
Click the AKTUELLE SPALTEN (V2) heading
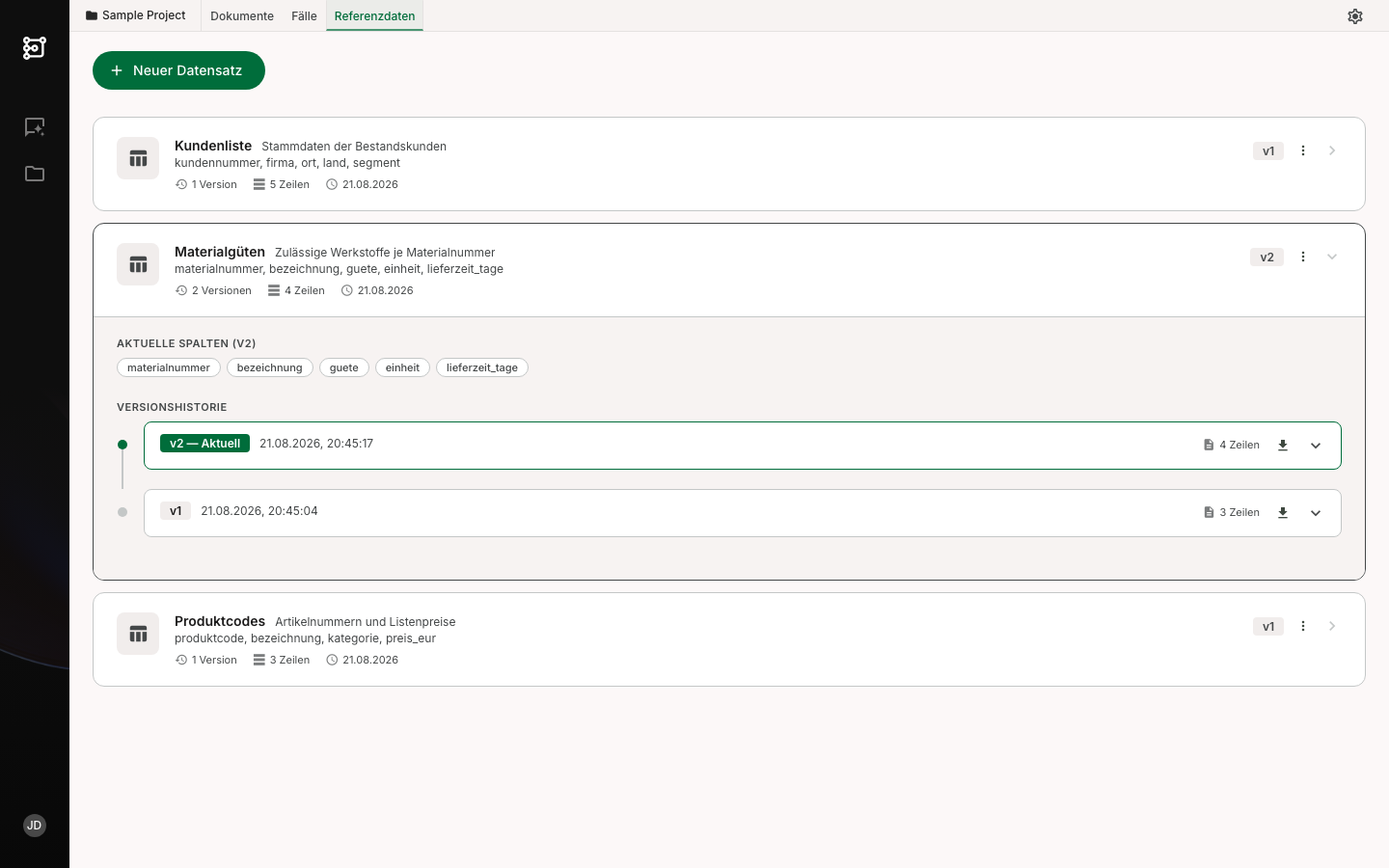point(186,343)
